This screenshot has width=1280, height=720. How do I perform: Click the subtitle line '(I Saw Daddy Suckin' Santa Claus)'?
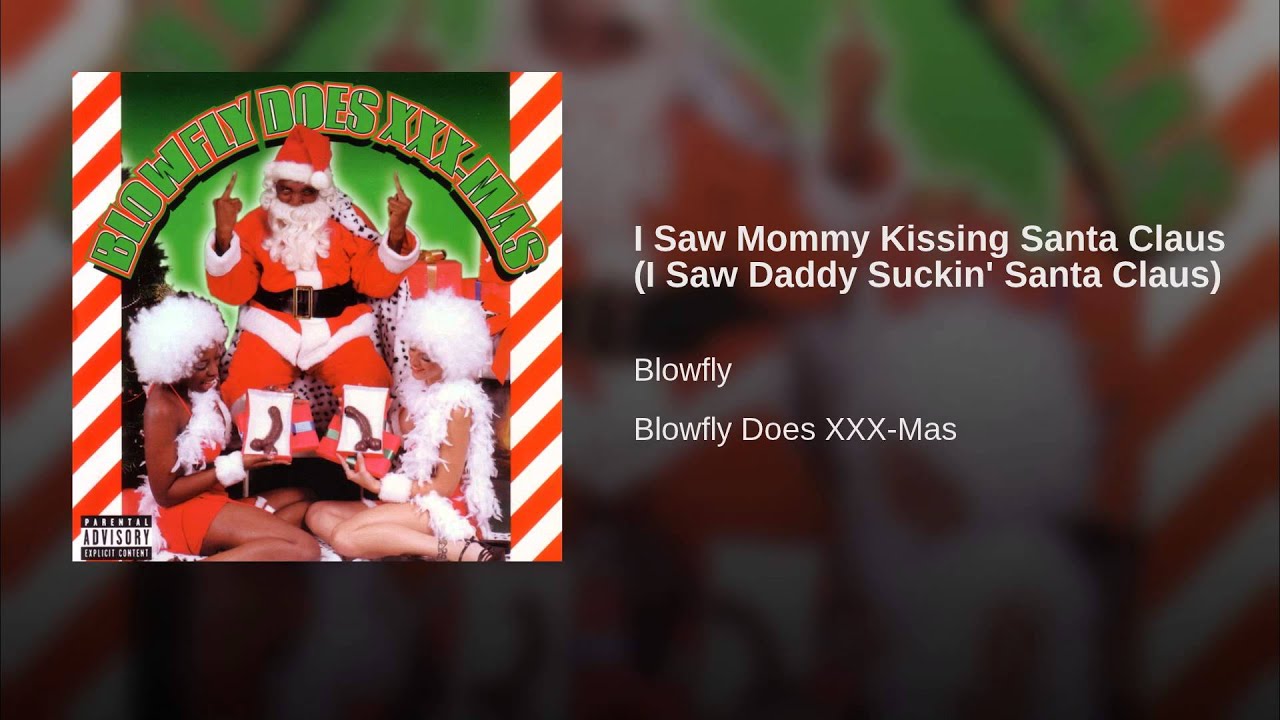(927, 275)
